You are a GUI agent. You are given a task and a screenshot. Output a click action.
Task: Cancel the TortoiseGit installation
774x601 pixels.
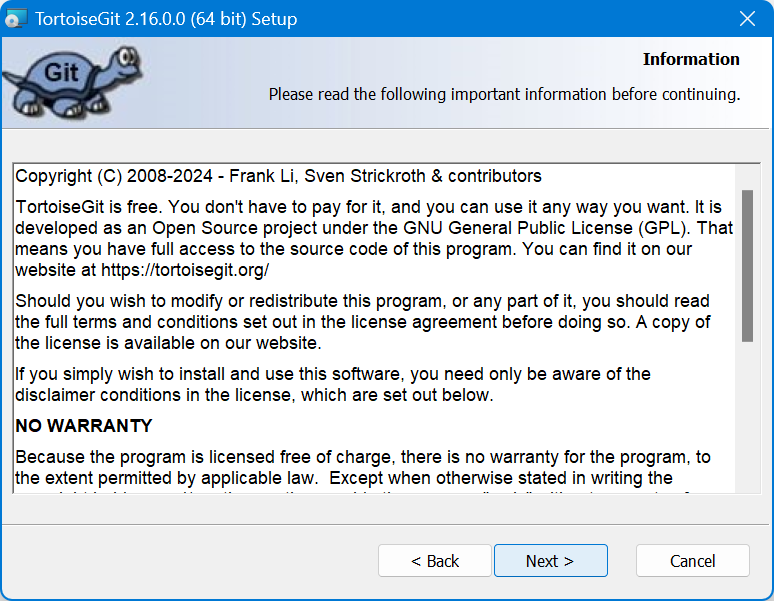click(692, 561)
